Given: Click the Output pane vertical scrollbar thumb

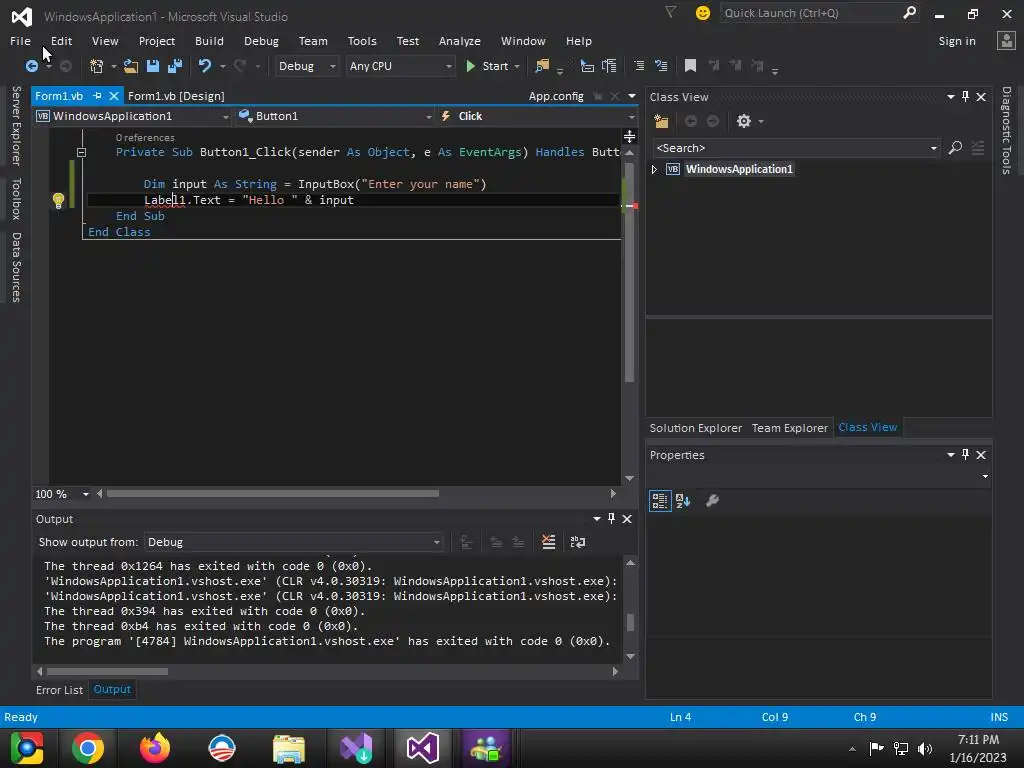Looking at the screenshot, I should 630,622.
